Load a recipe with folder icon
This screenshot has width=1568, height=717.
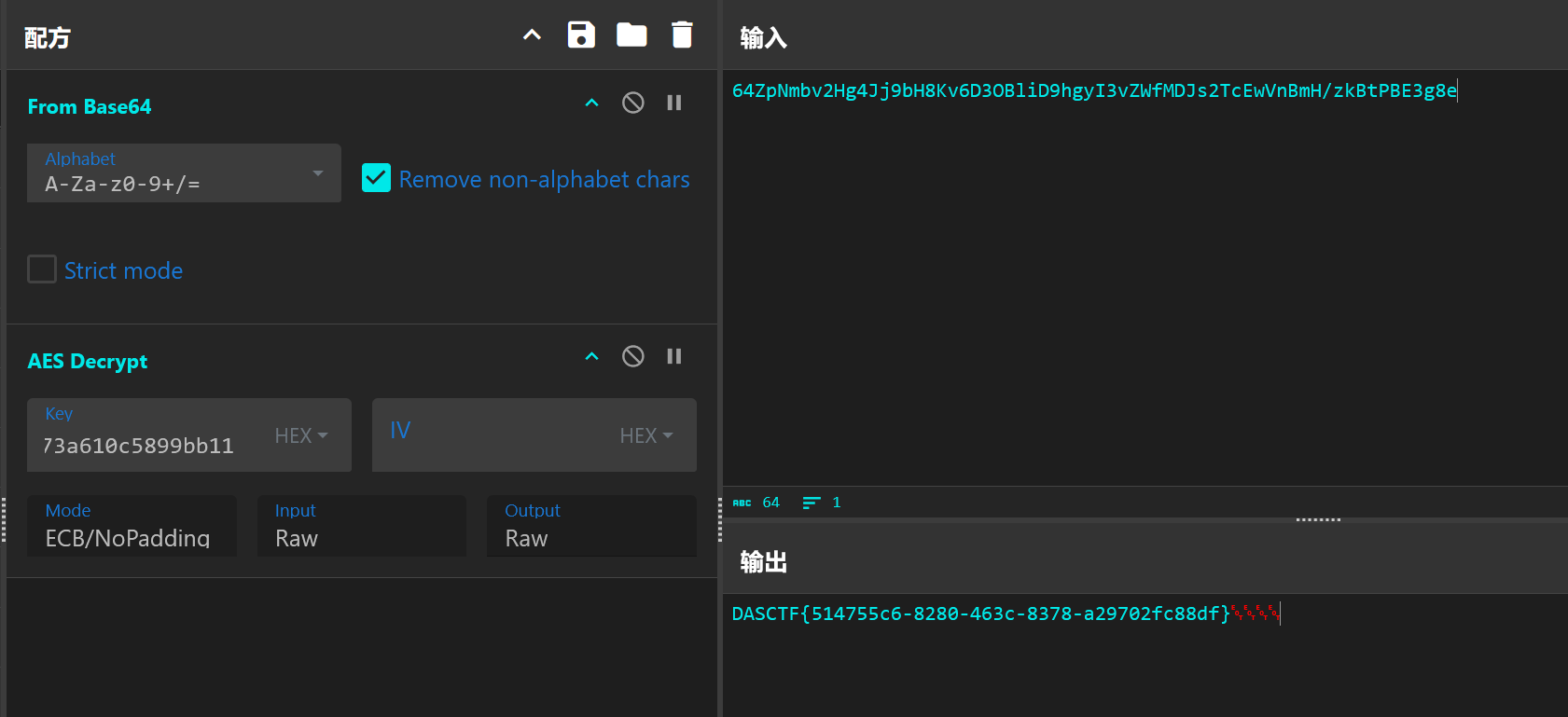(631, 35)
